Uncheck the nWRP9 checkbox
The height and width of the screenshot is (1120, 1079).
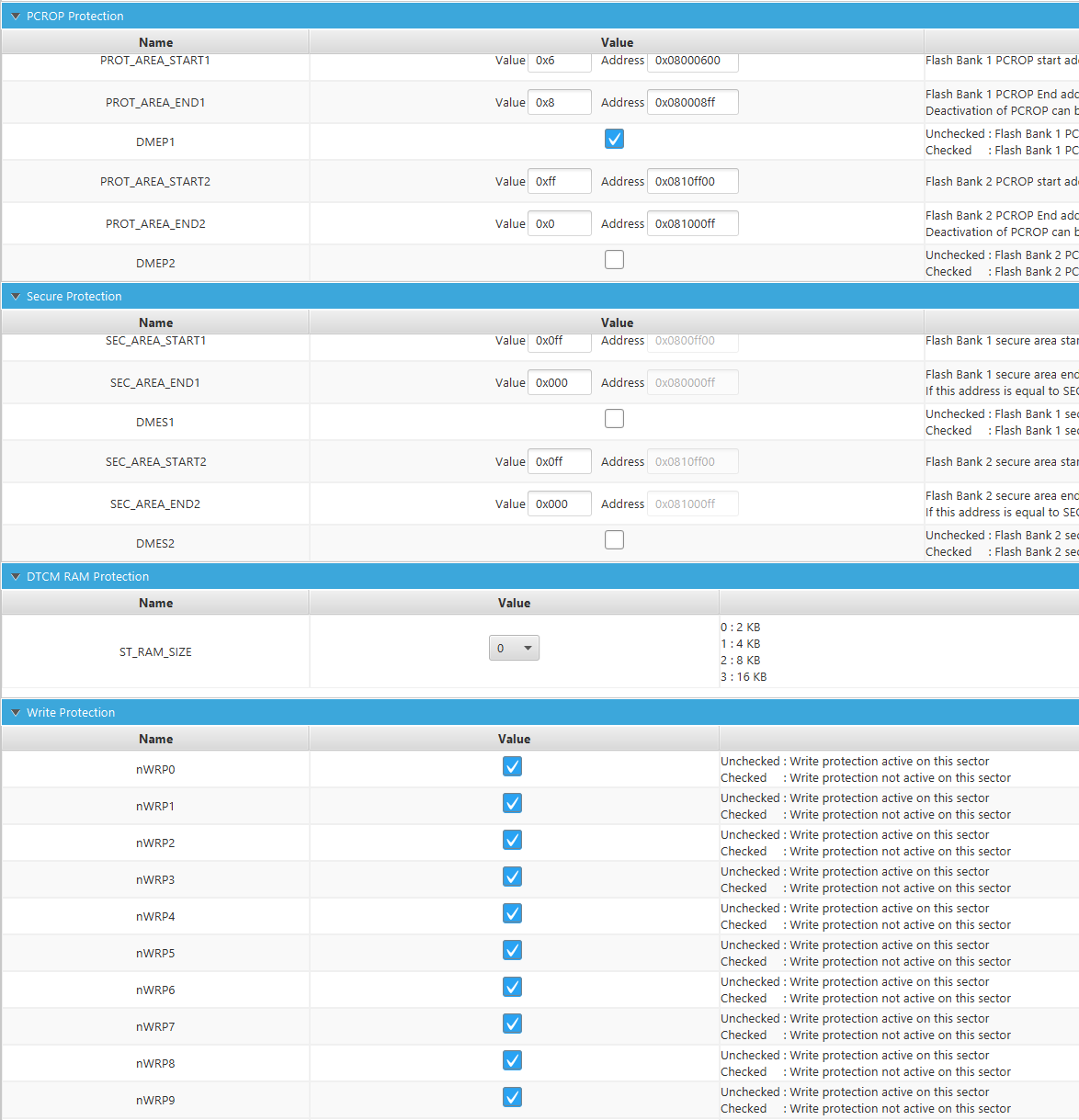(x=512, y=1097)
